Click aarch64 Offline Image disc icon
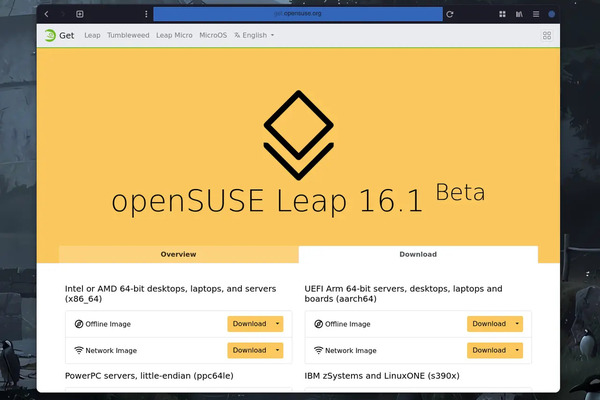The height and width of the screenshot is (400, 600). pos(318,324)
